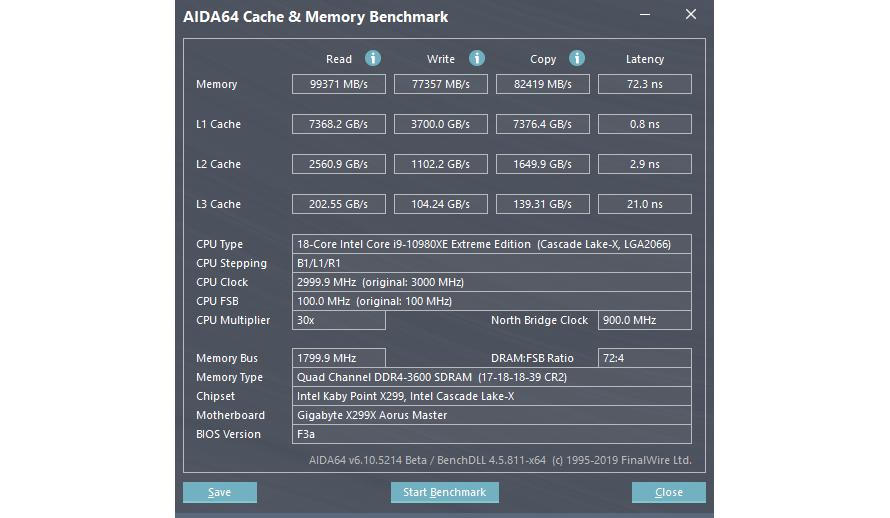The image size is (890, 518).
Task: Minimize the AIDA64 benchmark window
Action: point(645,15)
